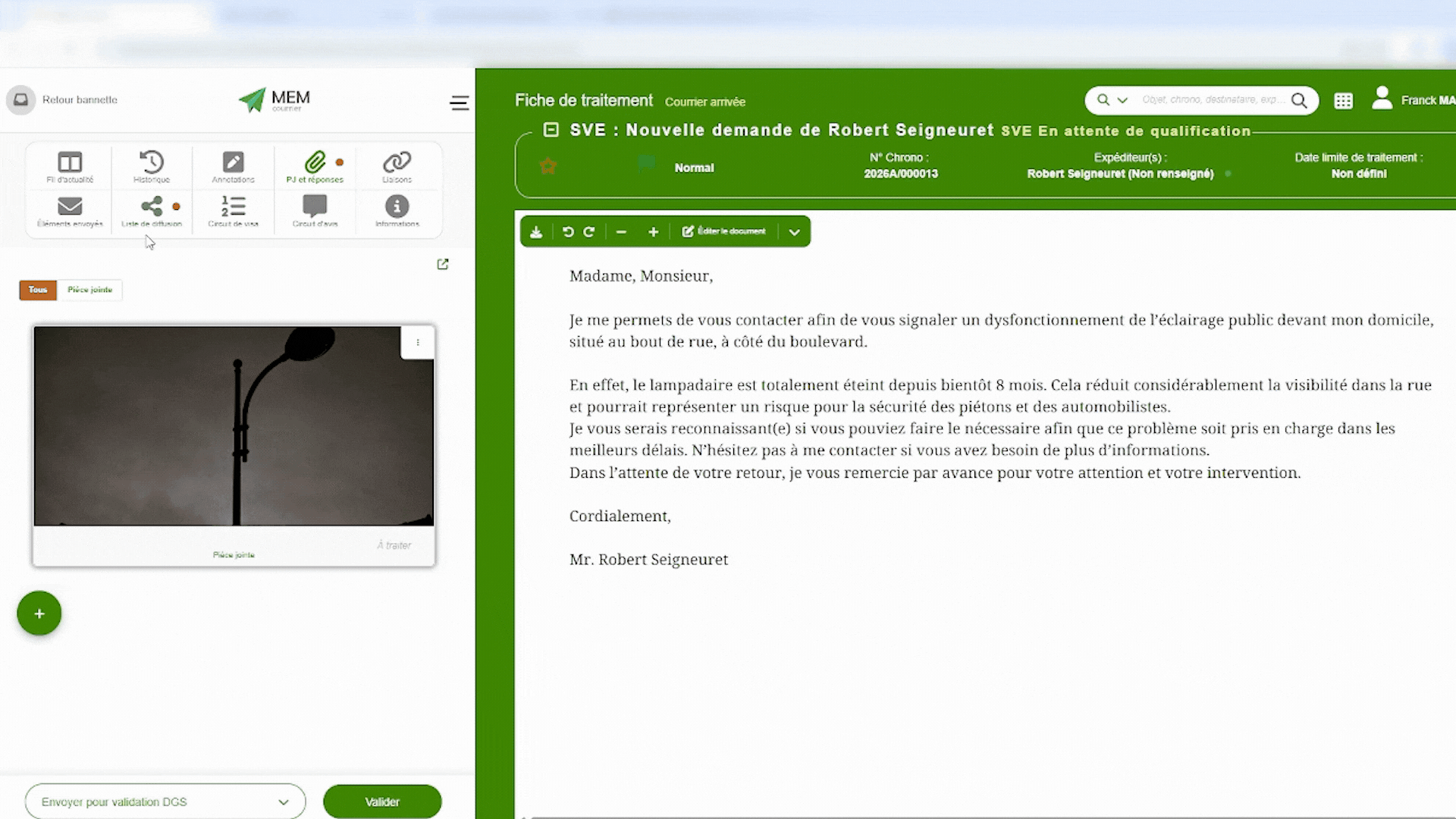
Task: Download the document from viewer toolbar
Action: pyautogui.click(x=536, y=232)
